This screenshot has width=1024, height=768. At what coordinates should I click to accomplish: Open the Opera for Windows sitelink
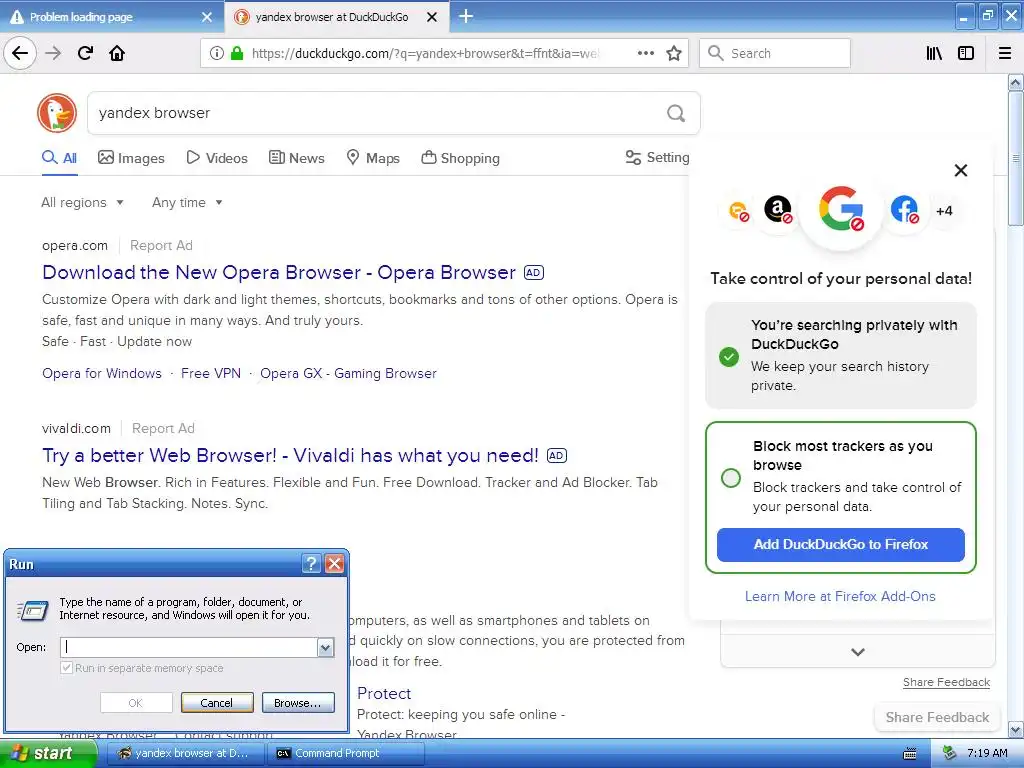tap(102, 374)
